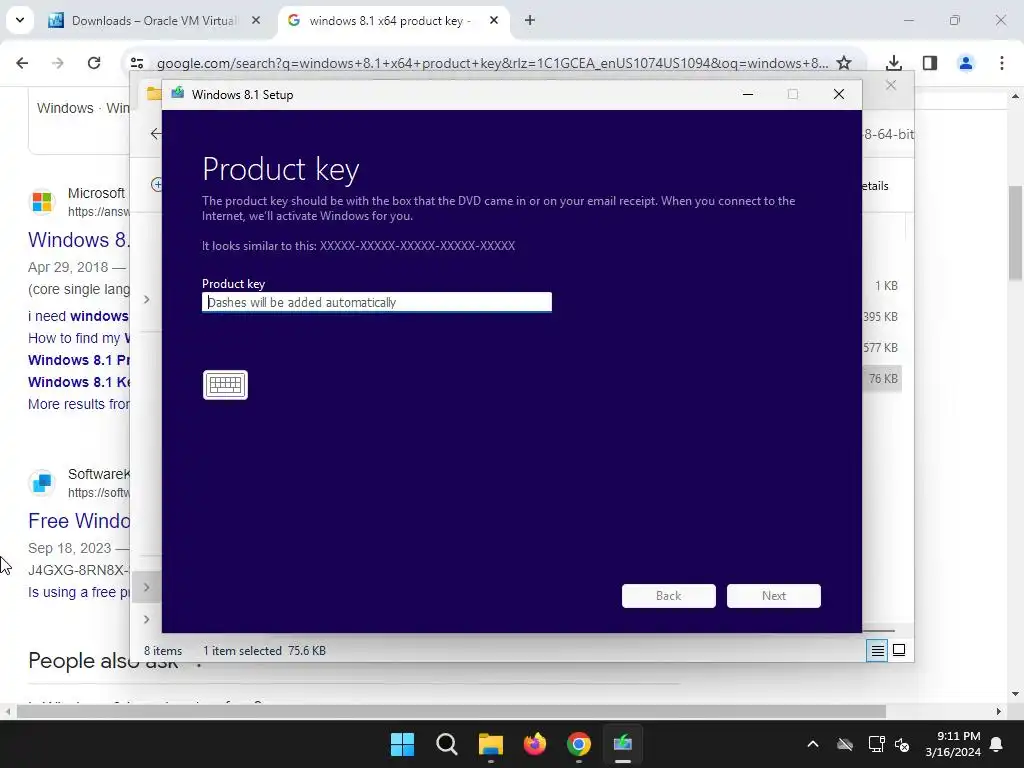Open the Windows 8.1 Ke sitelink

78,382
